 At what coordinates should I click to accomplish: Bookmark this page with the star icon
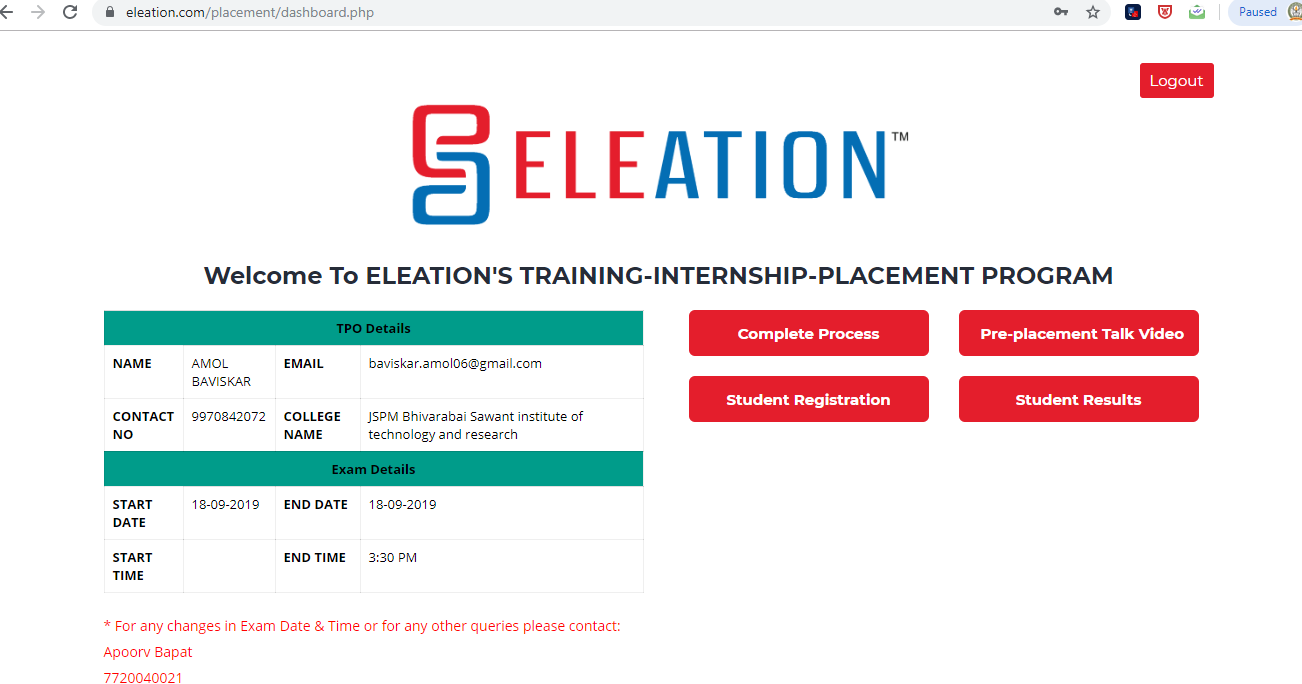[1093, 12]
